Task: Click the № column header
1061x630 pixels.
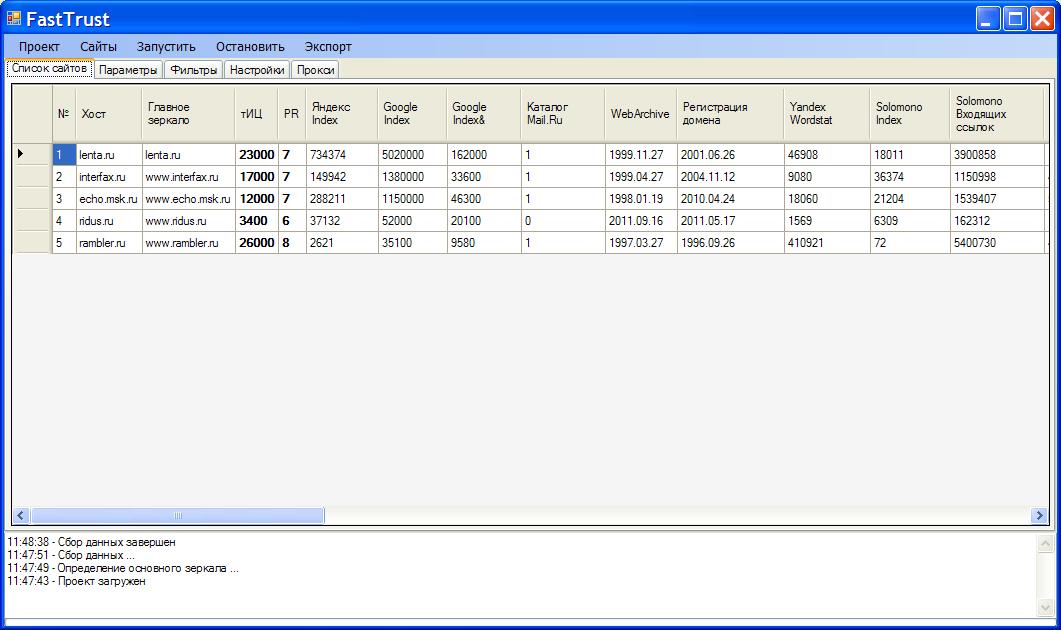Action: [64, 114]
